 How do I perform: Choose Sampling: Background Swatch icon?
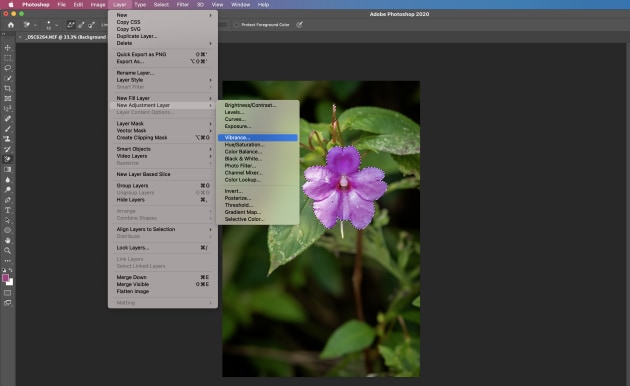pyautogui.click(x=91, y=25)
